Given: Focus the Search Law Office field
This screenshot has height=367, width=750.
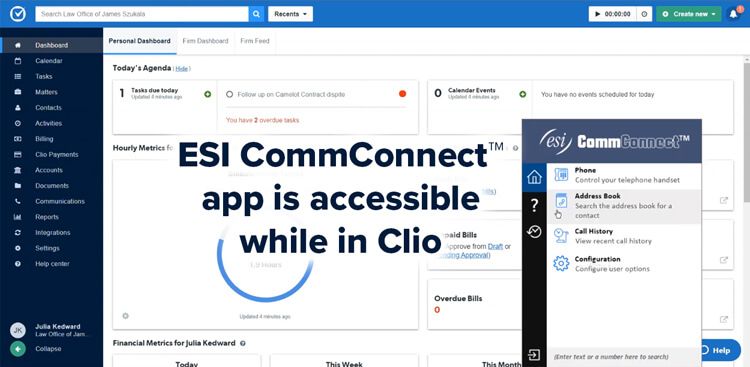Looking at the screenshot, I should pyautogui.click(x=142, y=14).
